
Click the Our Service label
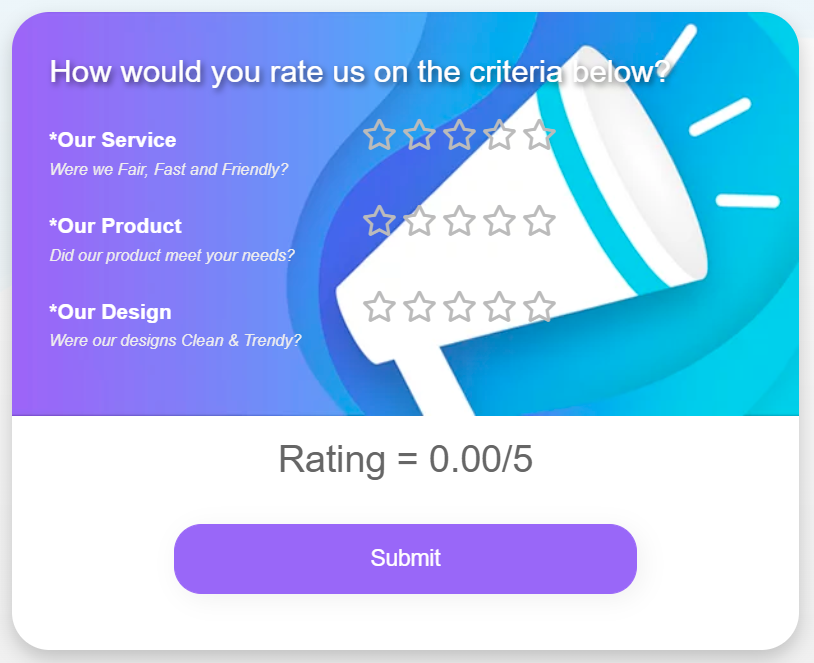point(113,140)
